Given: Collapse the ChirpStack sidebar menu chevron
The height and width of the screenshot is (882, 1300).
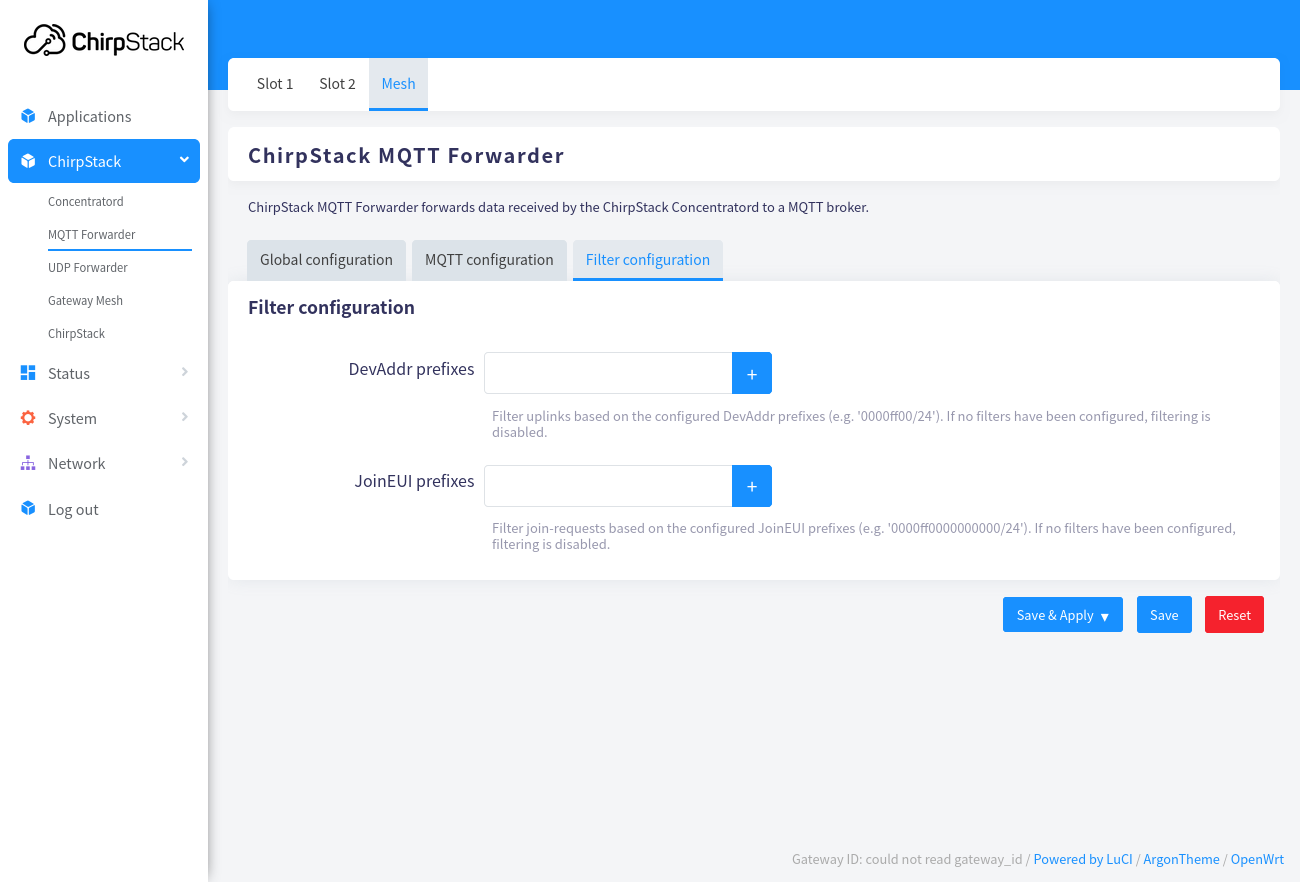Looking at the screenshot, I should click(184, 160).
